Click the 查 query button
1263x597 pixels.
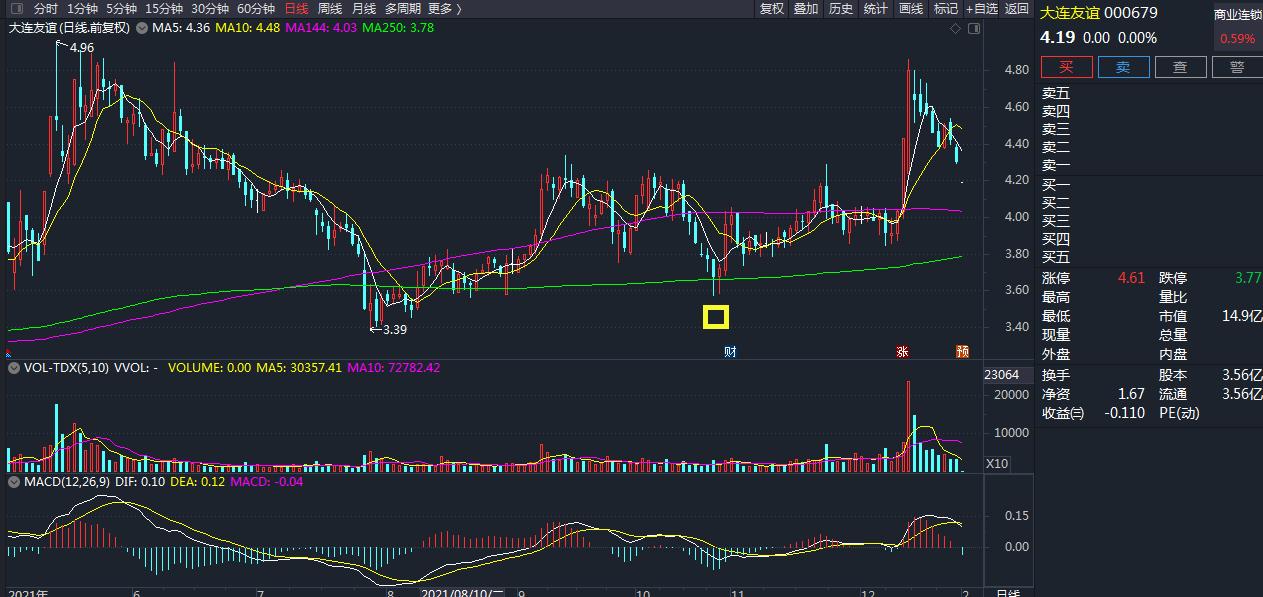coord(1180,67)
